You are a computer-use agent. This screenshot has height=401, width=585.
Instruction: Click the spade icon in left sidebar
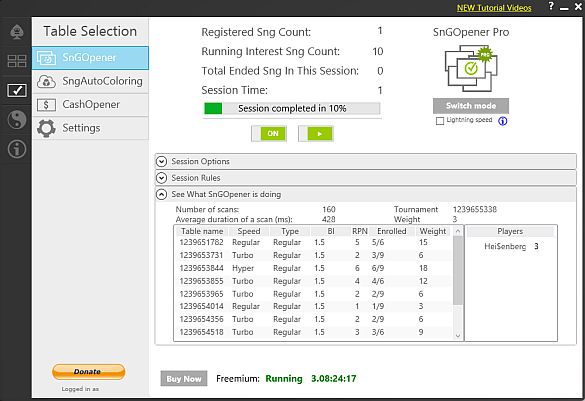point(17,32)
